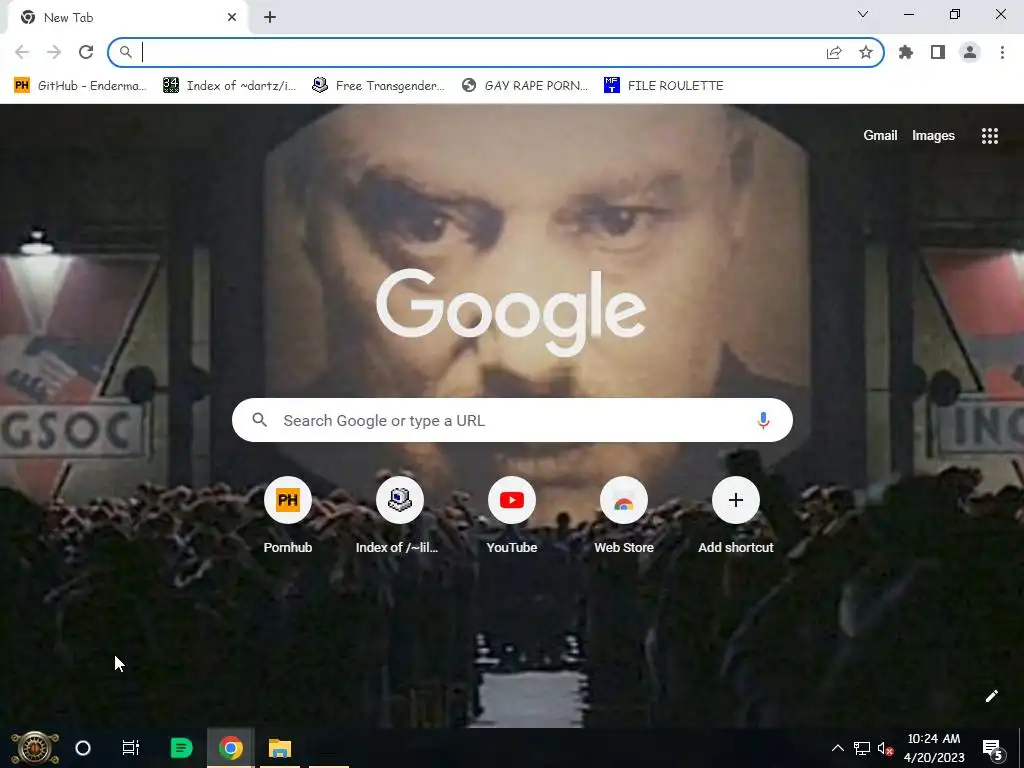Screen dimensions: 1024x768
Task: Open the Chrome three-dot menu
Action: (1002, 52)
